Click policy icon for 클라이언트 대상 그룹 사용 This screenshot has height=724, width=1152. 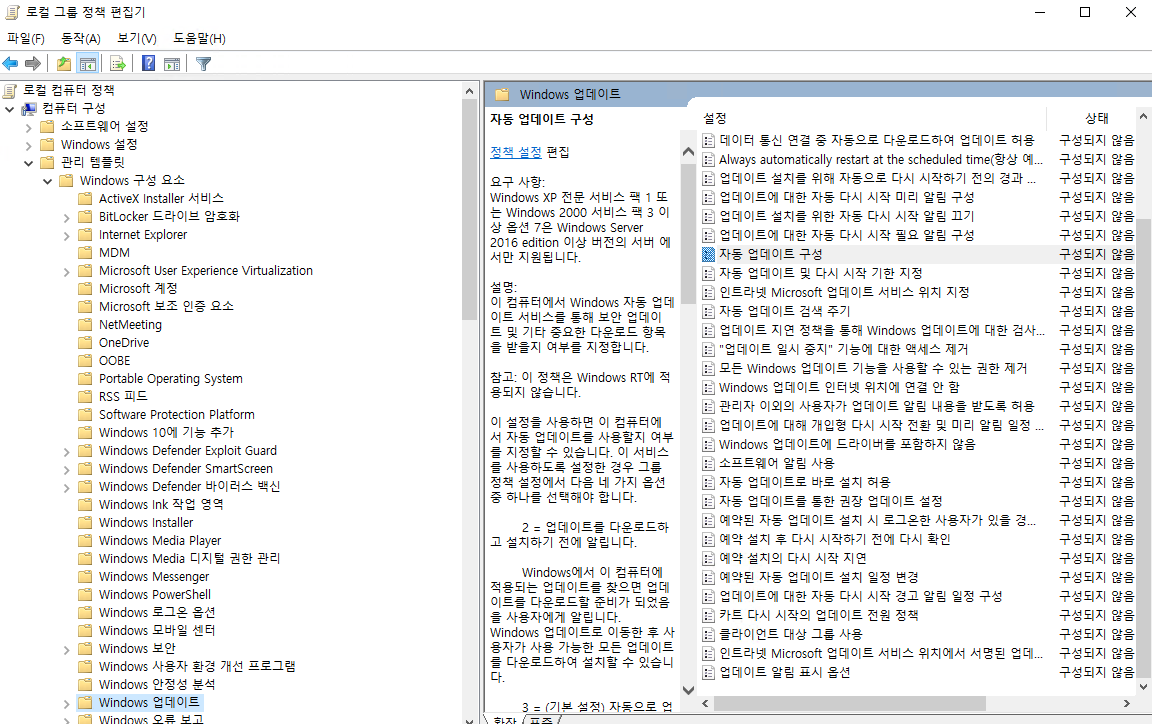coord(708,634)
